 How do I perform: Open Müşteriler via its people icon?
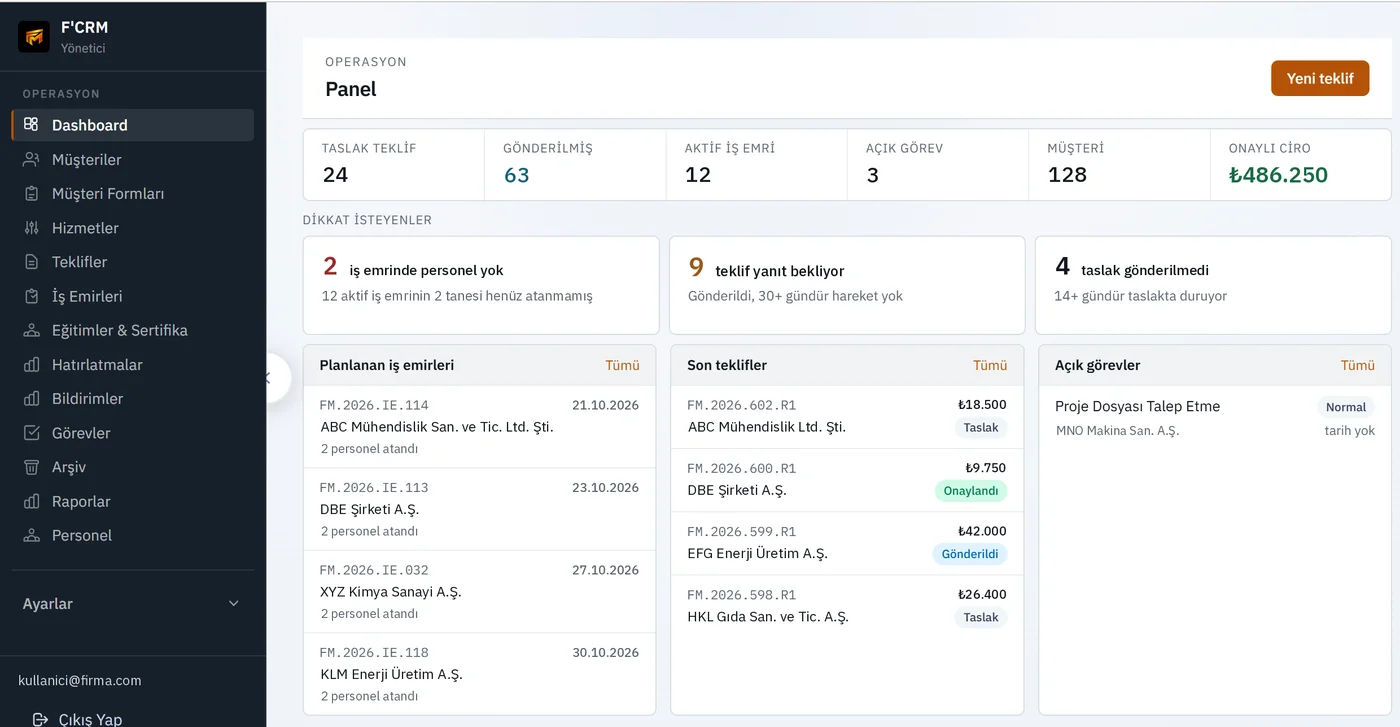pos(32,159)
